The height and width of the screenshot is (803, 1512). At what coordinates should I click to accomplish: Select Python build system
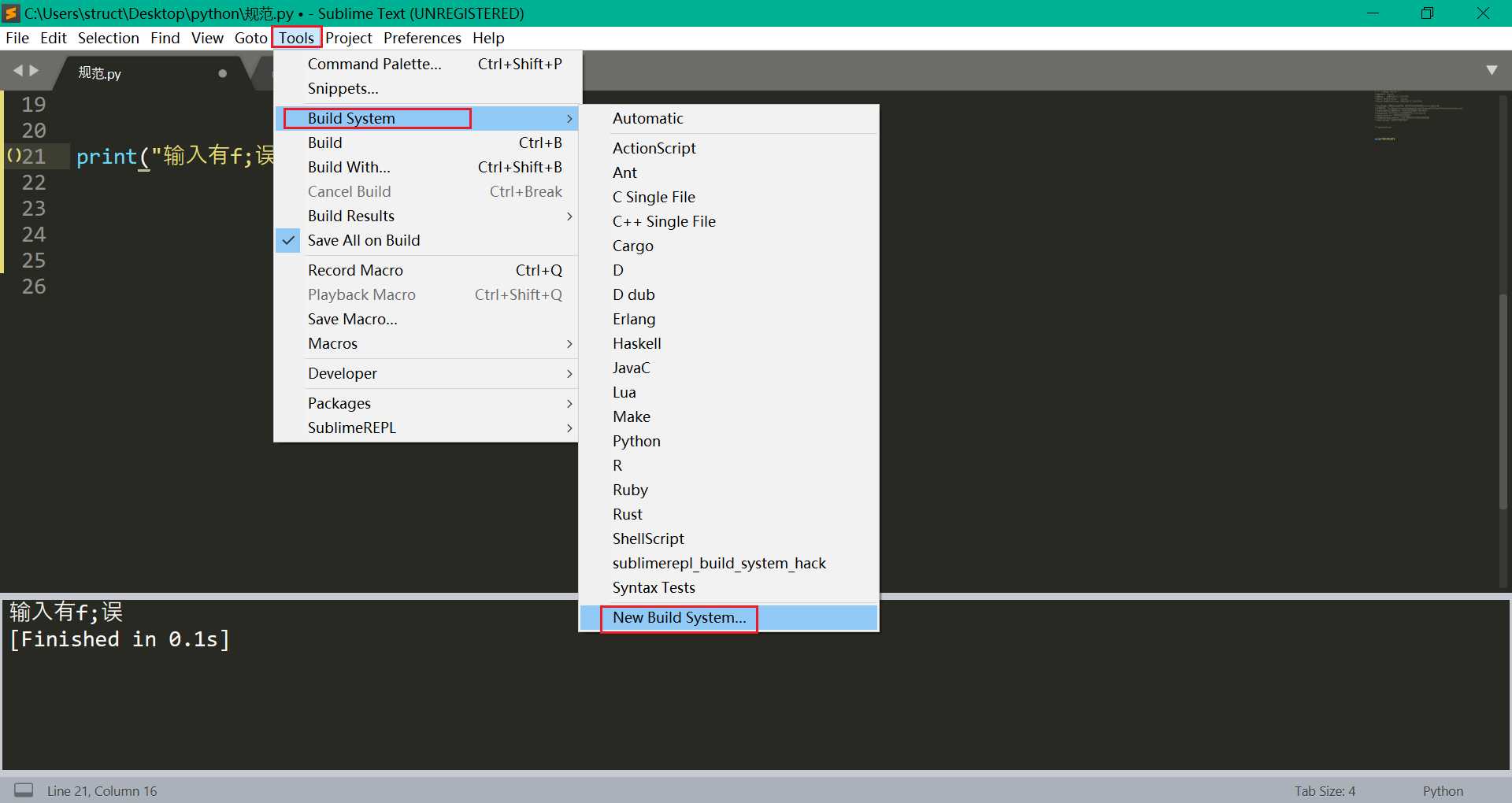click(728, 441)
